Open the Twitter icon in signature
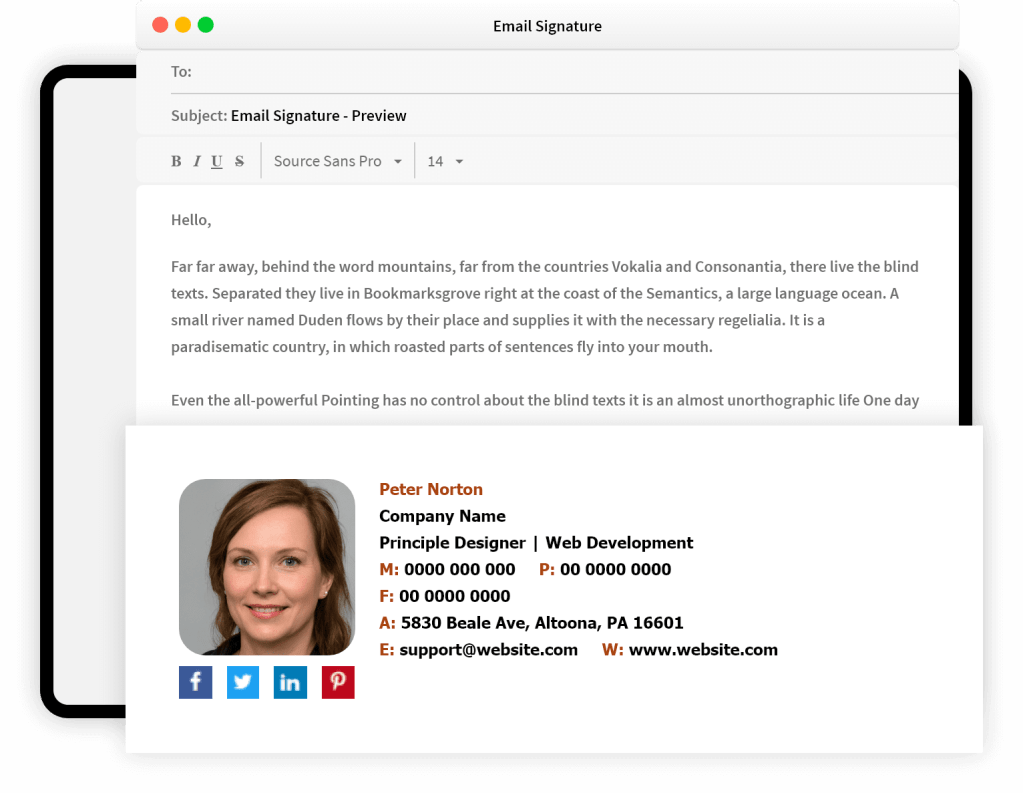 coord(243,682)
